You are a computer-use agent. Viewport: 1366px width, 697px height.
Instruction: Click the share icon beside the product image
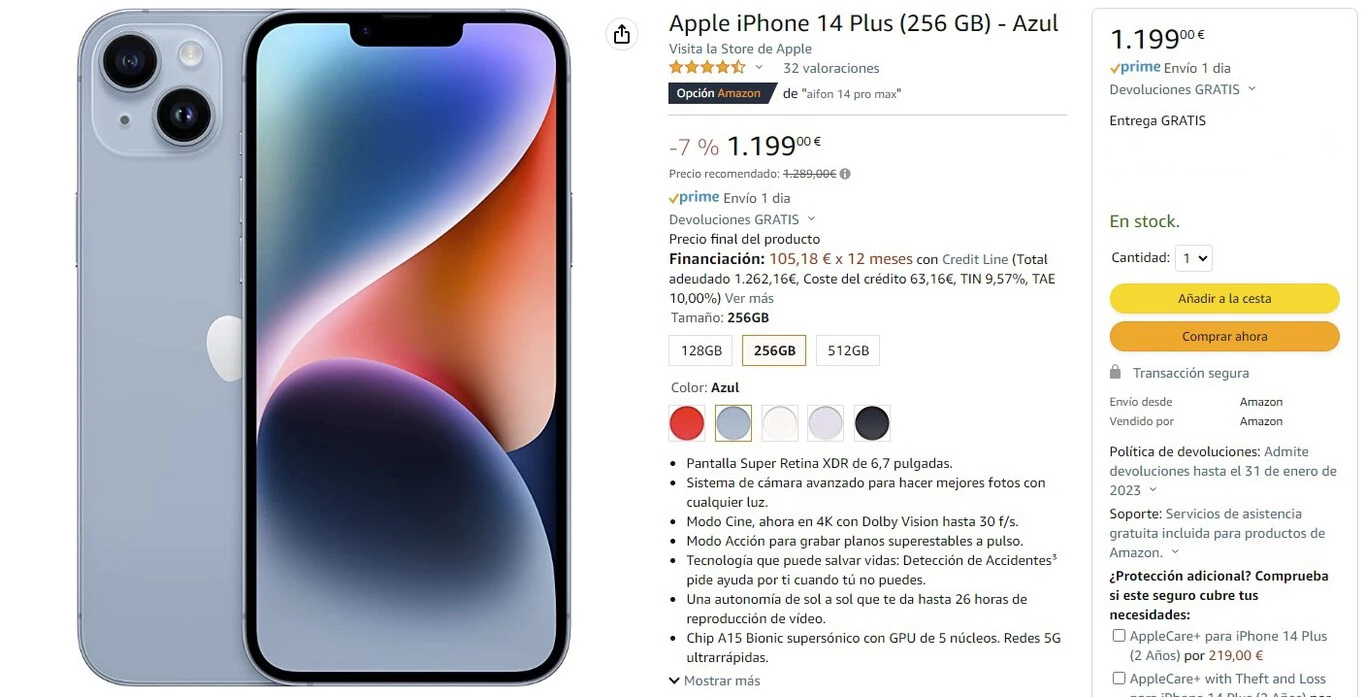point(622,34)
